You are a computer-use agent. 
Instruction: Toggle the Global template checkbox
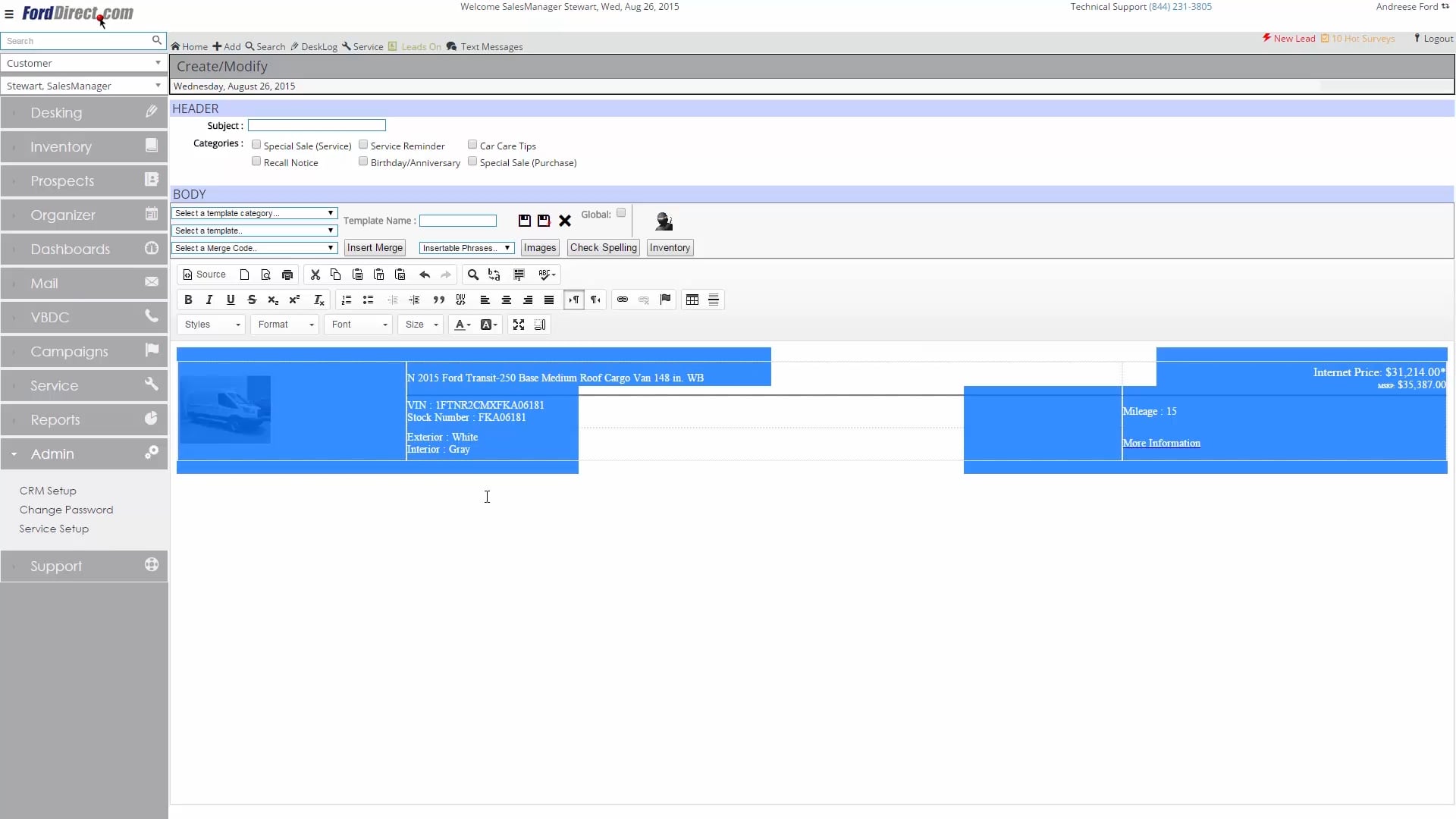[x=621, y=213]
